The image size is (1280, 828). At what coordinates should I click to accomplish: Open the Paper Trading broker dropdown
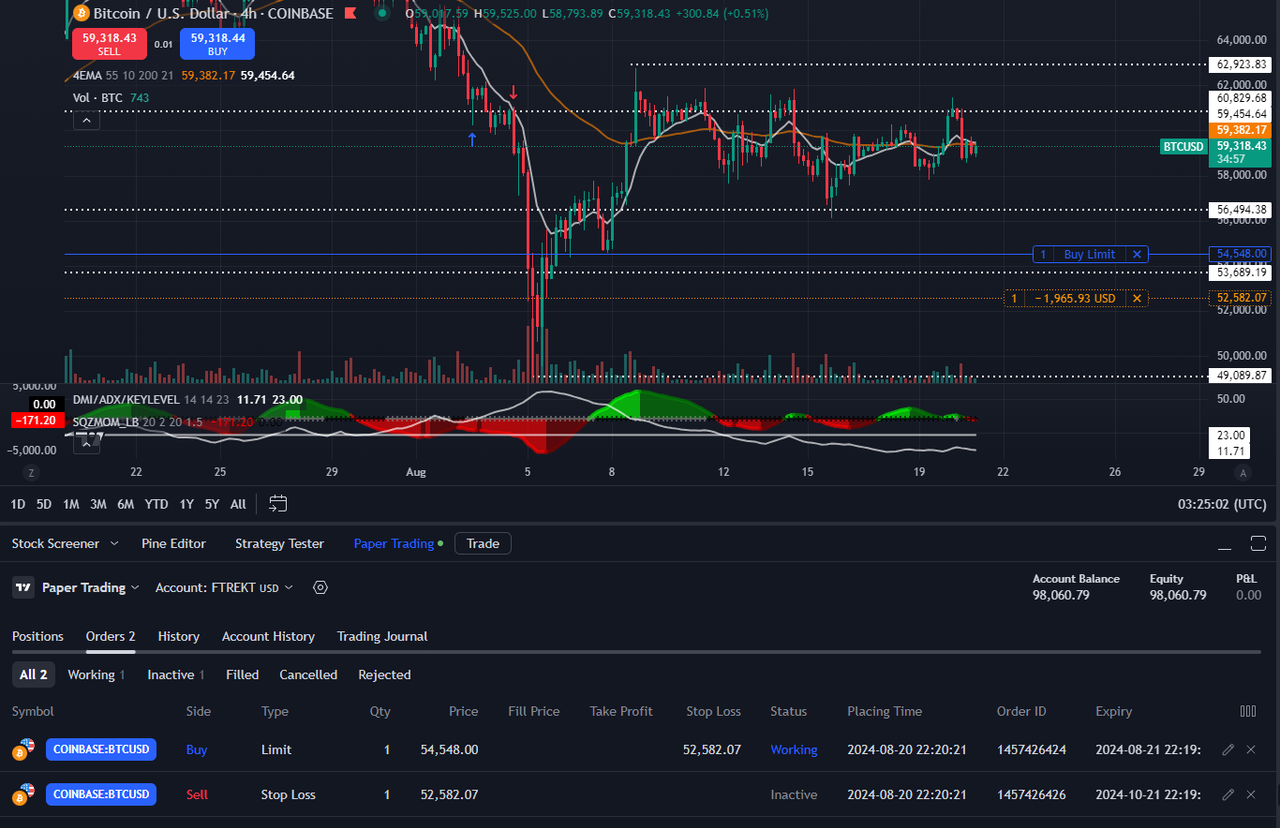[x=135, y=588]
